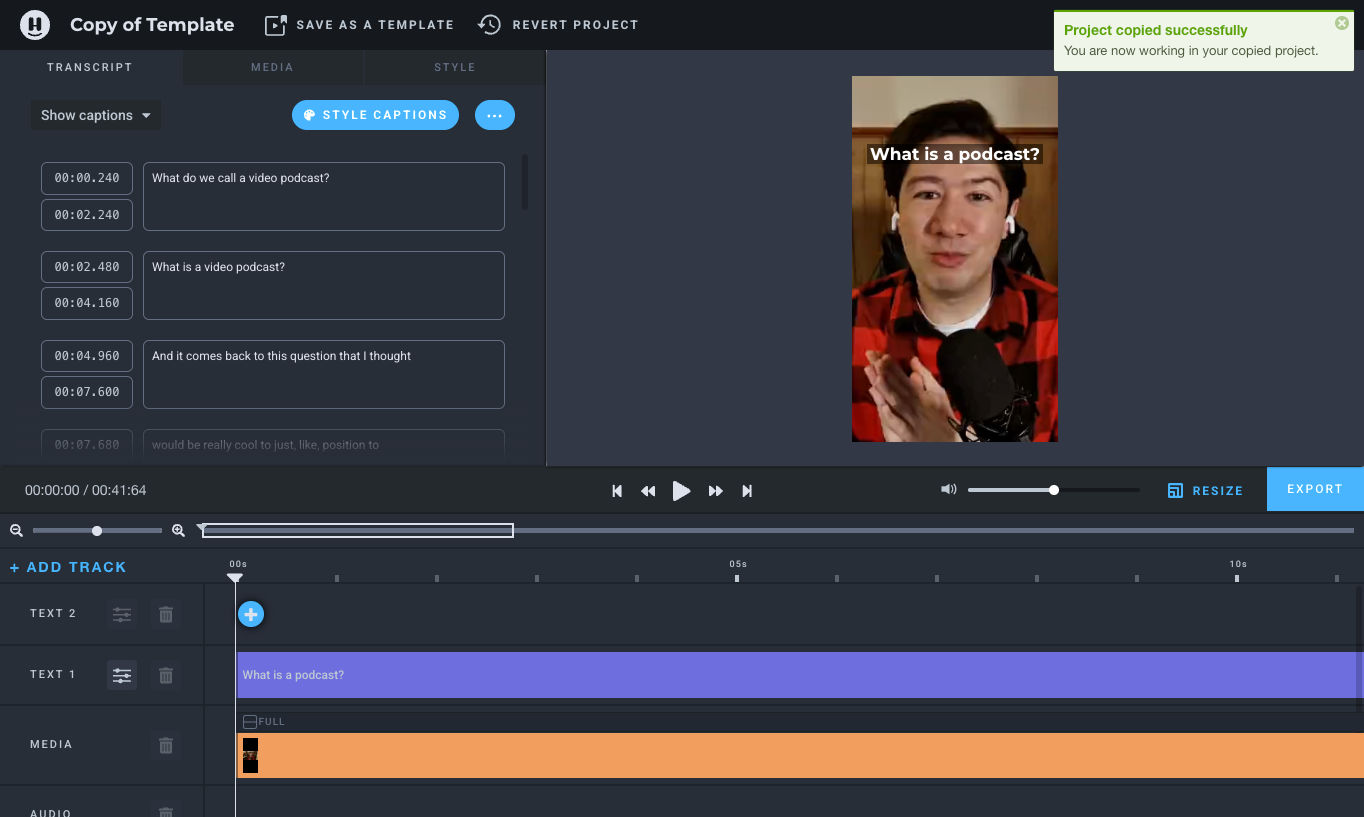Image resolution: width=1364 pixels, height=817 pixels.
Task: Click the first caption text field
Action: 323,196
